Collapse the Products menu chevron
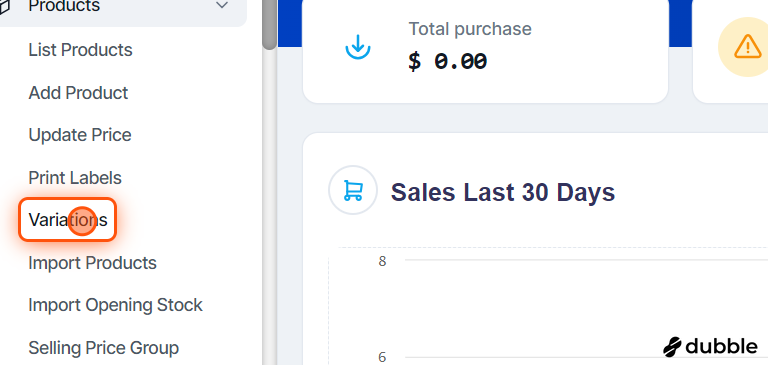 click(x=222, y=6)
